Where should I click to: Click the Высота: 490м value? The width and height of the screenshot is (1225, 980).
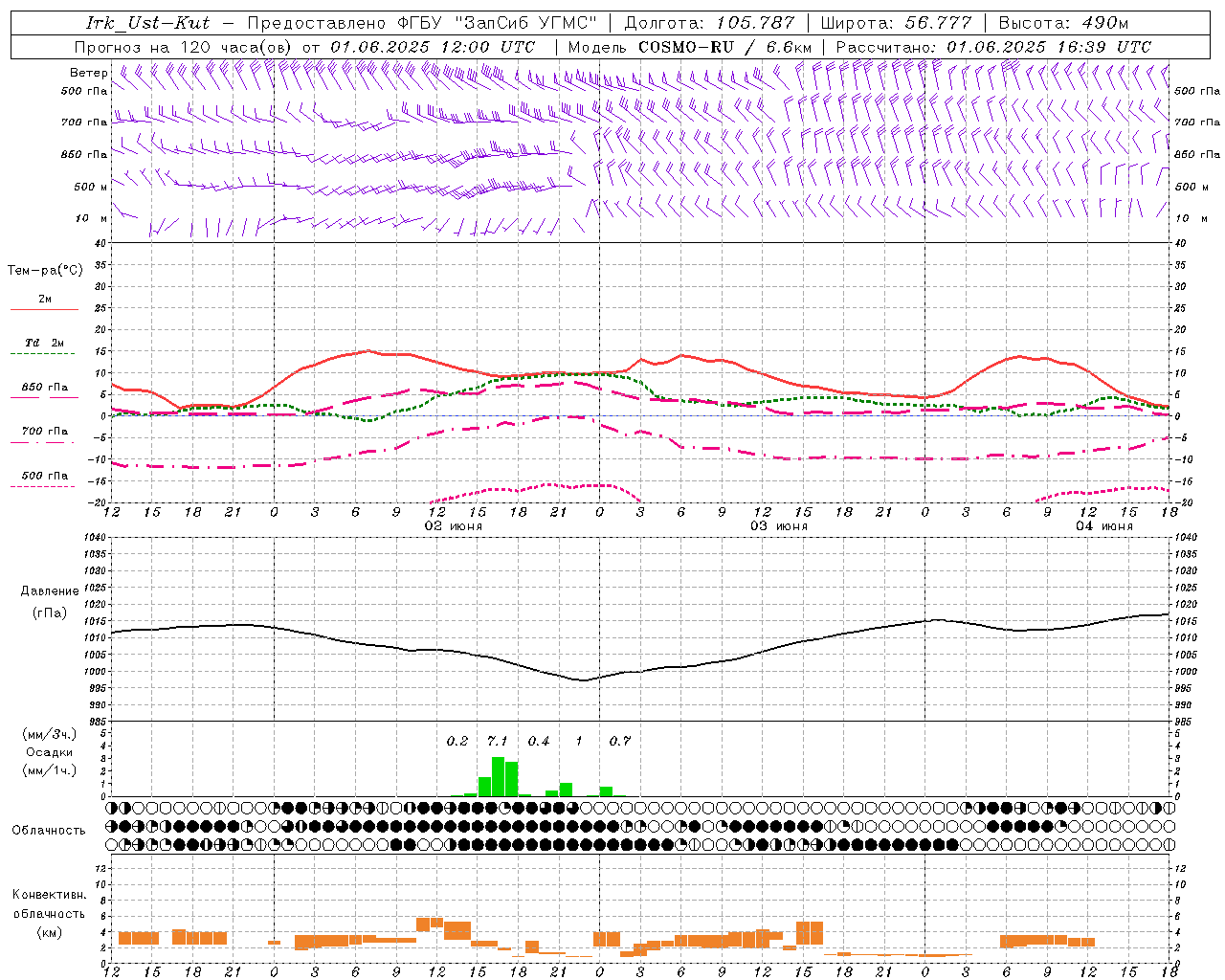[1063, 23]
